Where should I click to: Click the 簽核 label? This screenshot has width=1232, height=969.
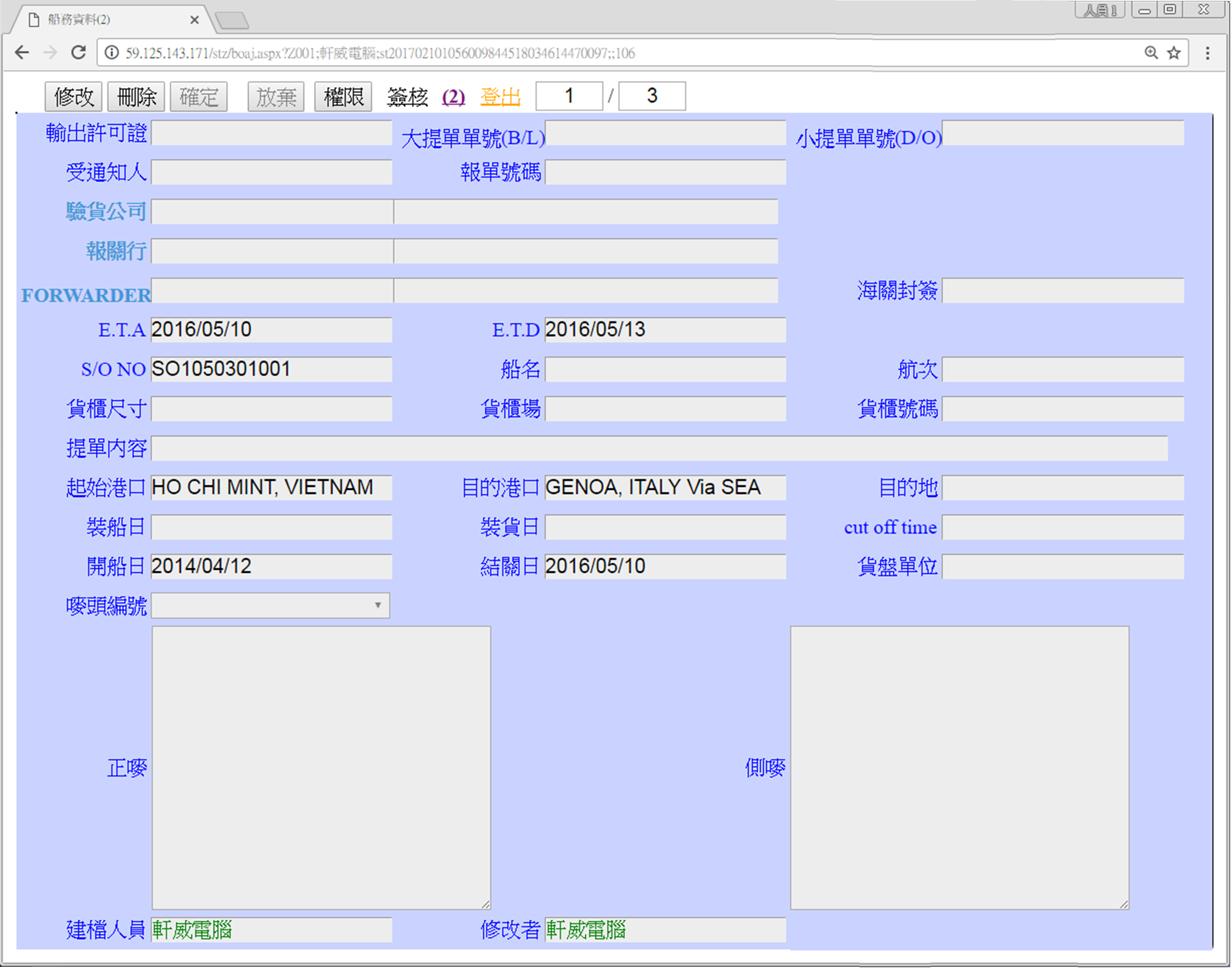coord(408,97)
